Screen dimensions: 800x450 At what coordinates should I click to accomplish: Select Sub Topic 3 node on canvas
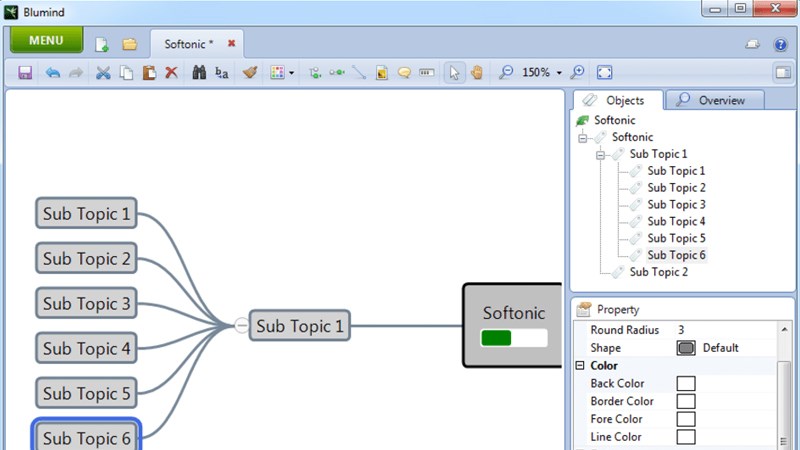86,303
